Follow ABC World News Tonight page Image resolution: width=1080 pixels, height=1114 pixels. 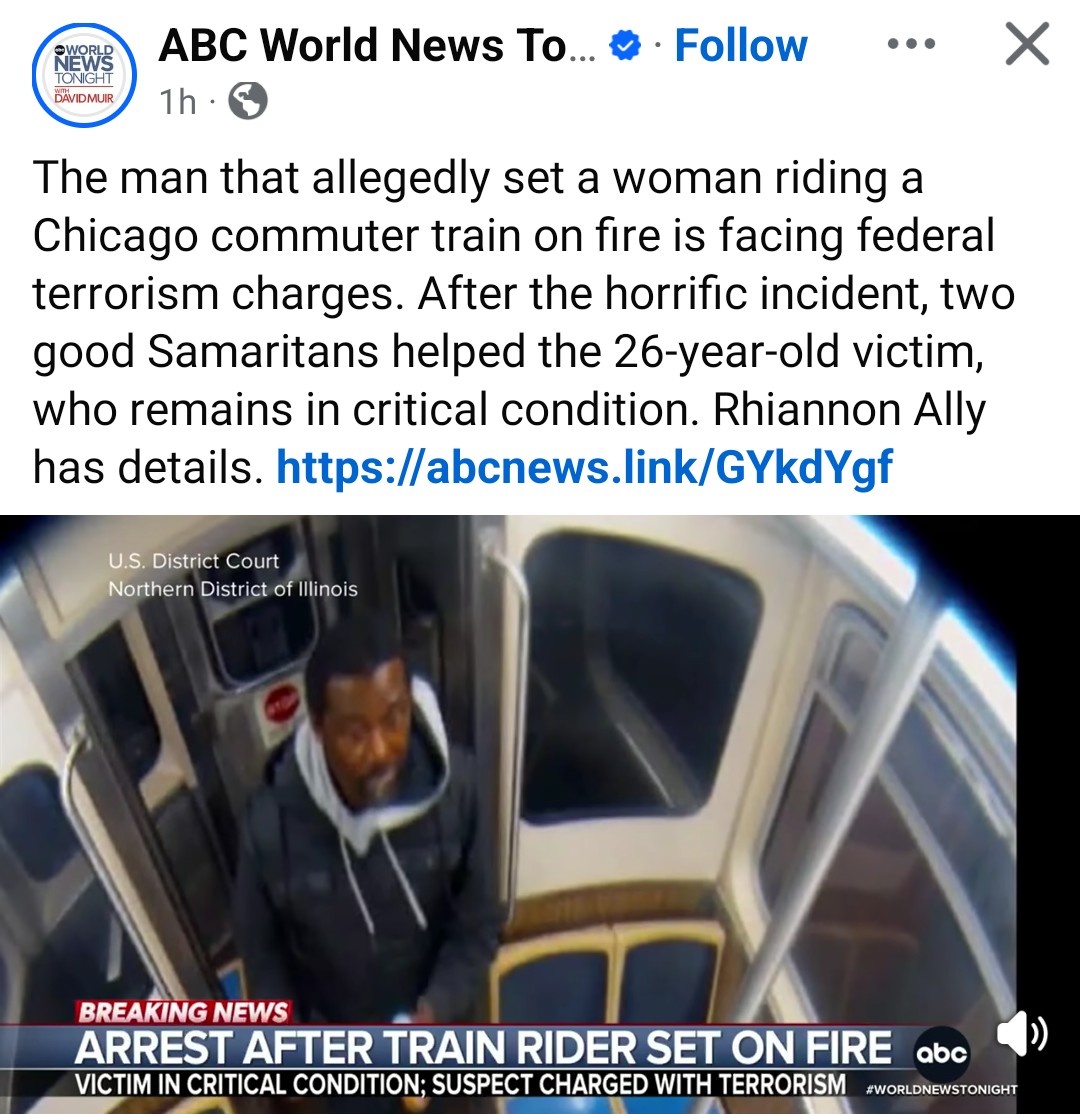[740, 45]
